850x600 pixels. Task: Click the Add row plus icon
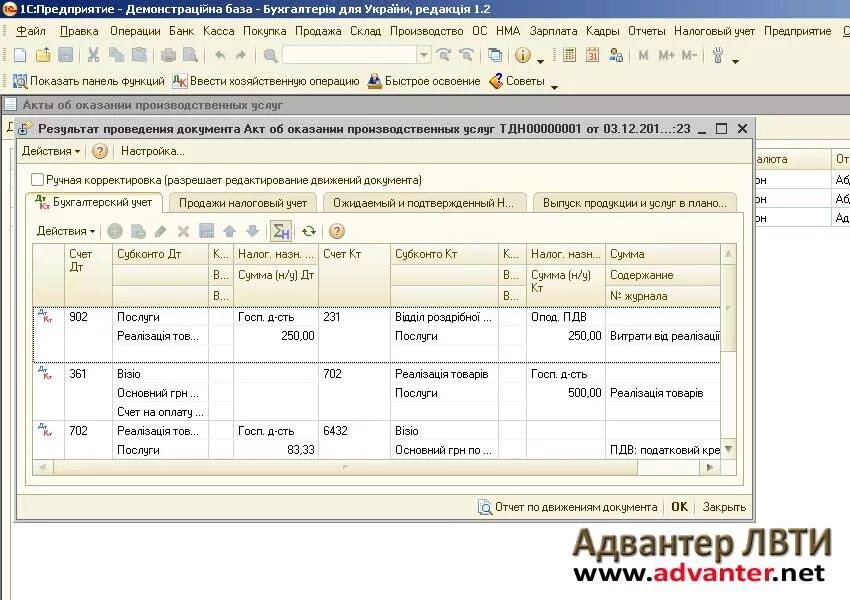pyautogui.click(x=115, y=231)
